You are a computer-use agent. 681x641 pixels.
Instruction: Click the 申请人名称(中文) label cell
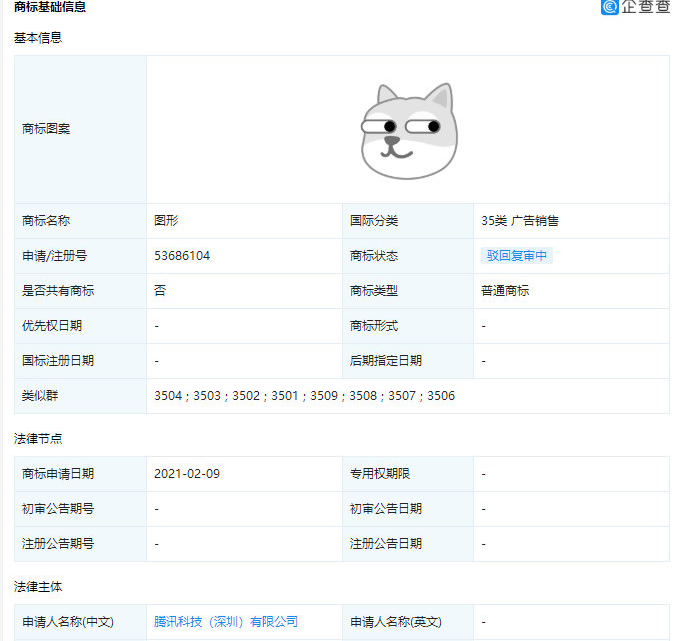[x=80, y=622]
